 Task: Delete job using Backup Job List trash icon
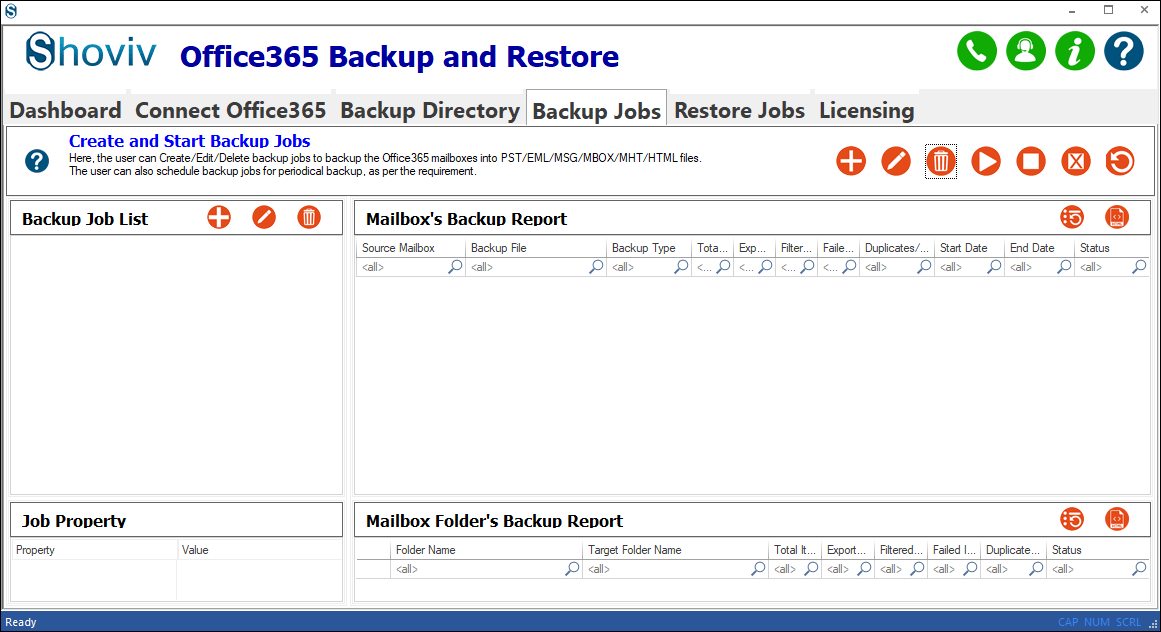tap(309, 217)
